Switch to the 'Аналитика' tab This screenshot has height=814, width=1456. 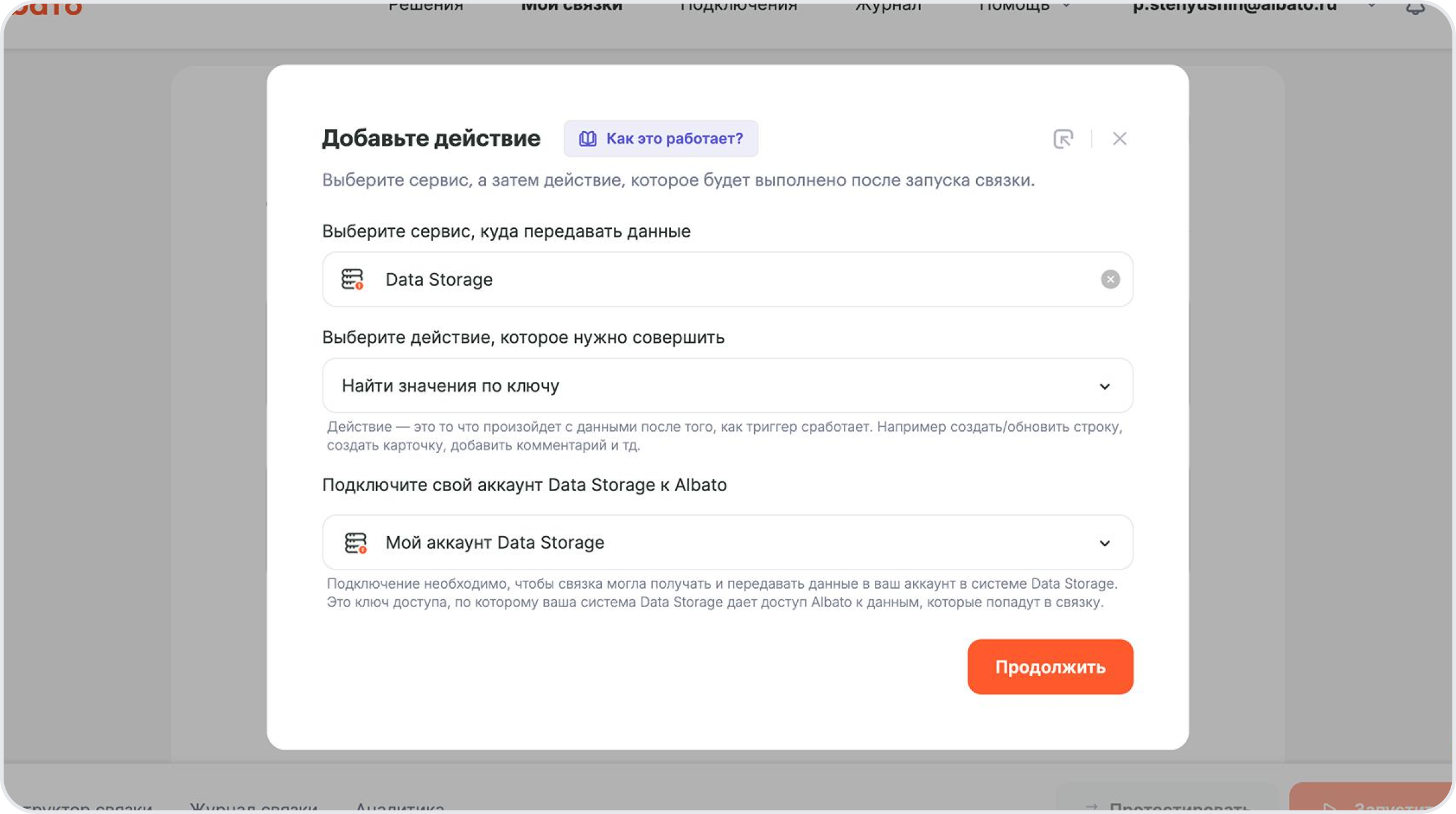pyautogui.click(x=400, y=807)
